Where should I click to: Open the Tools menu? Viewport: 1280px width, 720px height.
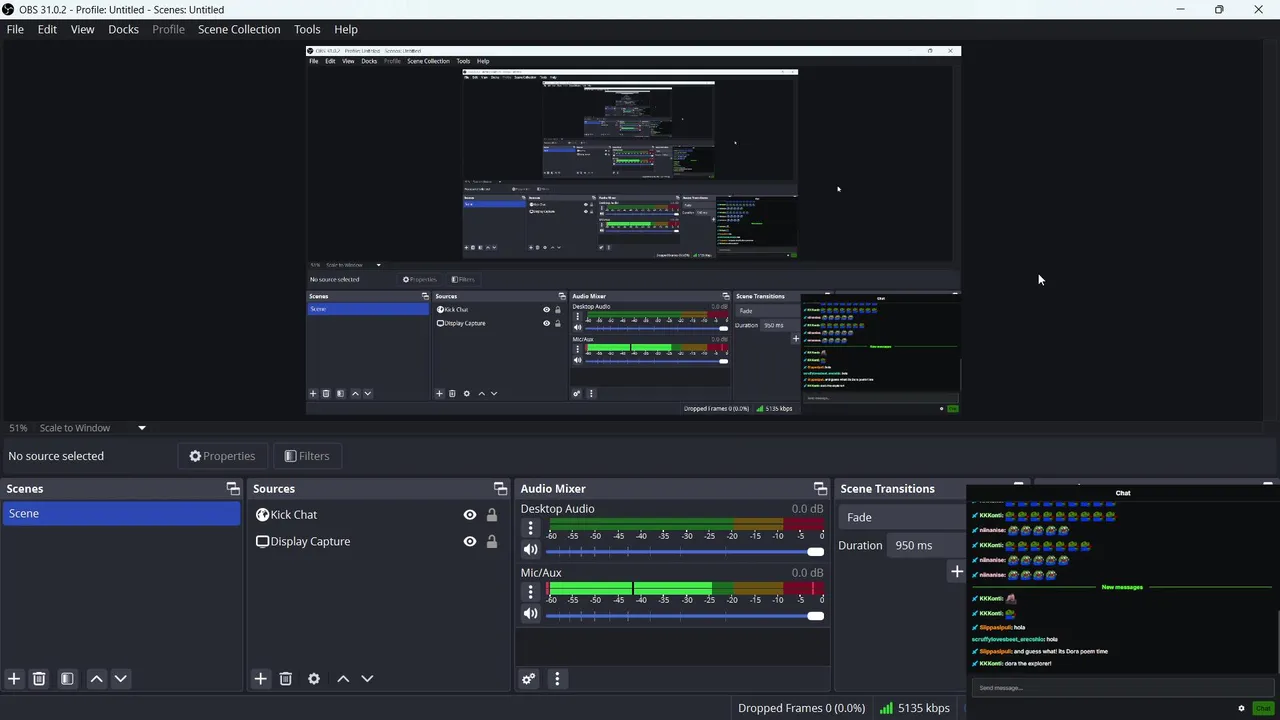tap(307, 29)
